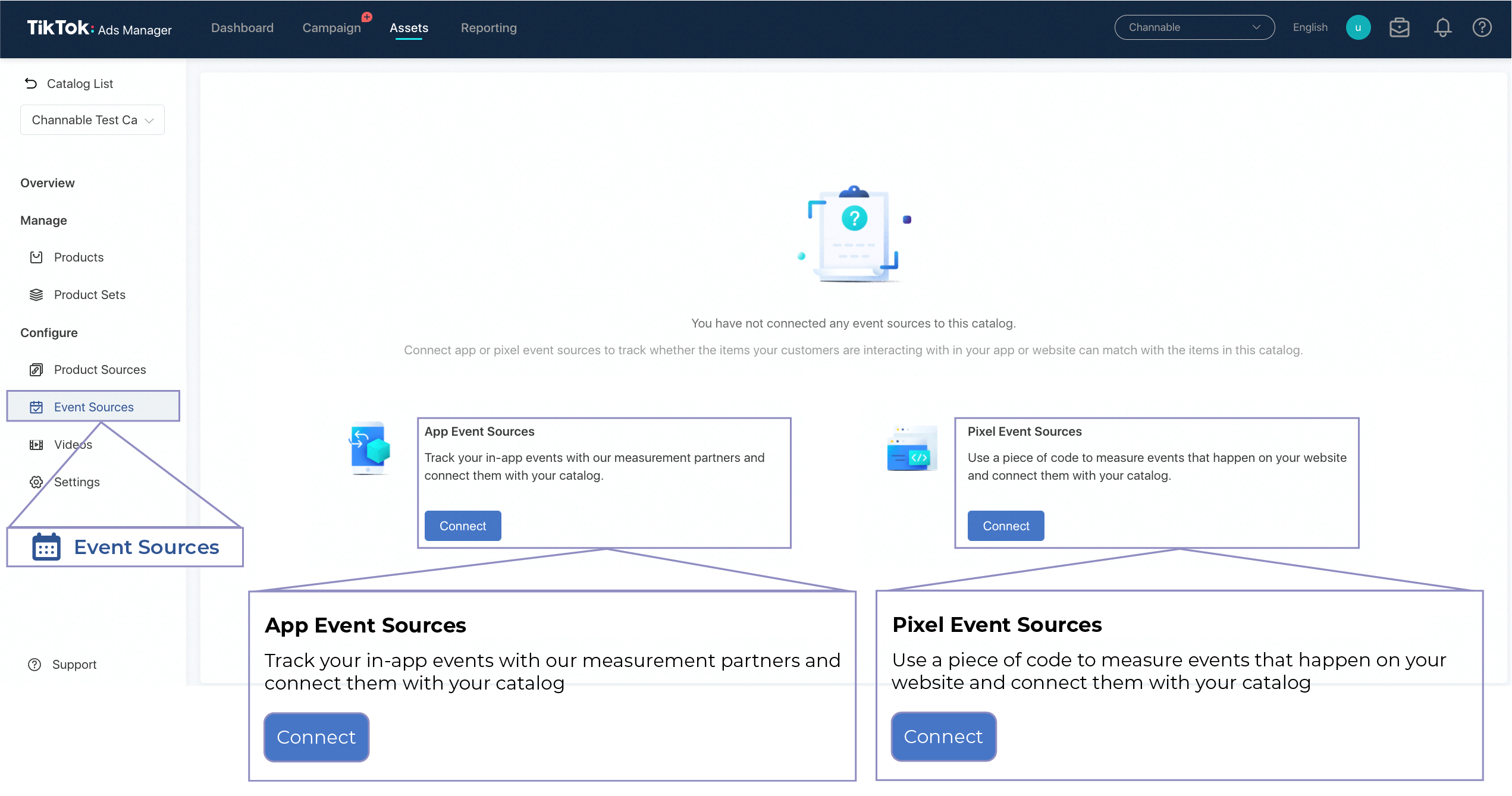This screenshot has width=1512, height=796.
Task: Click the Product Sets sidebar icon
Action: (36, 294)
